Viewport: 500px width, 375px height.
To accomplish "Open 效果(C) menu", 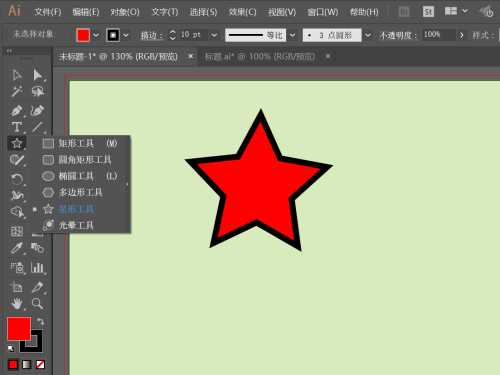I will 242,12.
